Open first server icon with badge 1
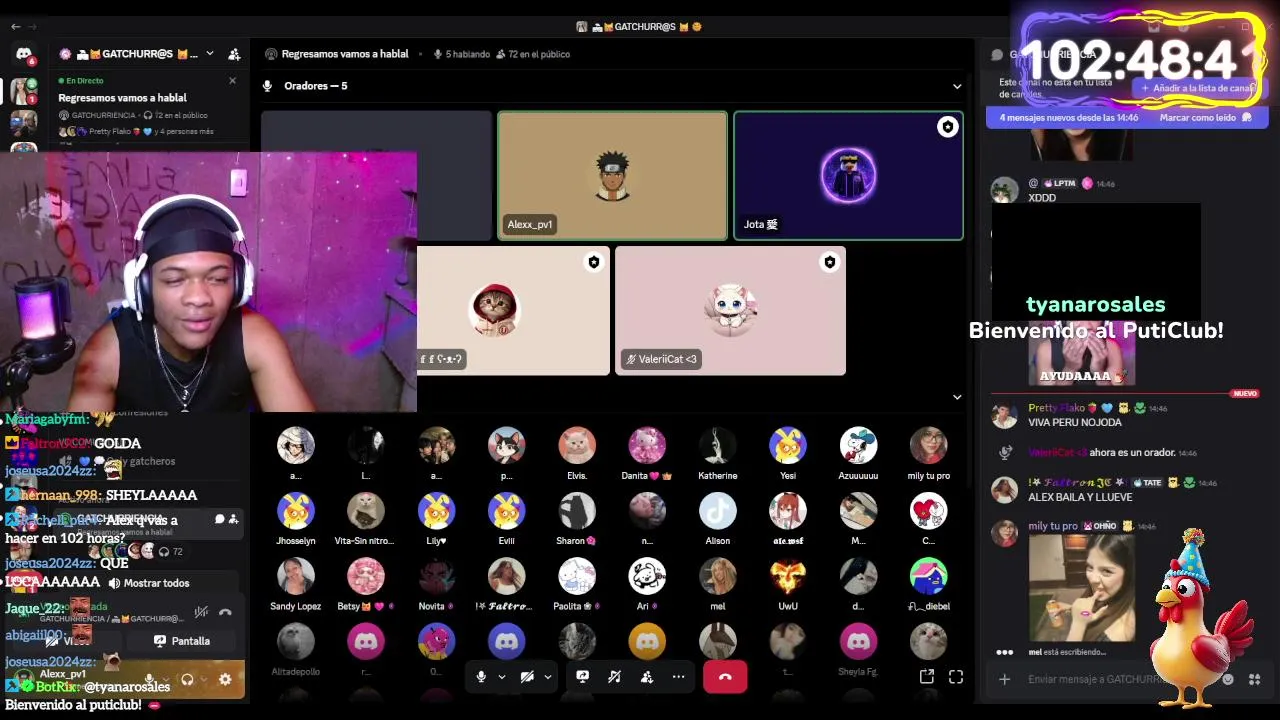The height and width of the screenshot is (720, 1280). [x=24, y=91]
